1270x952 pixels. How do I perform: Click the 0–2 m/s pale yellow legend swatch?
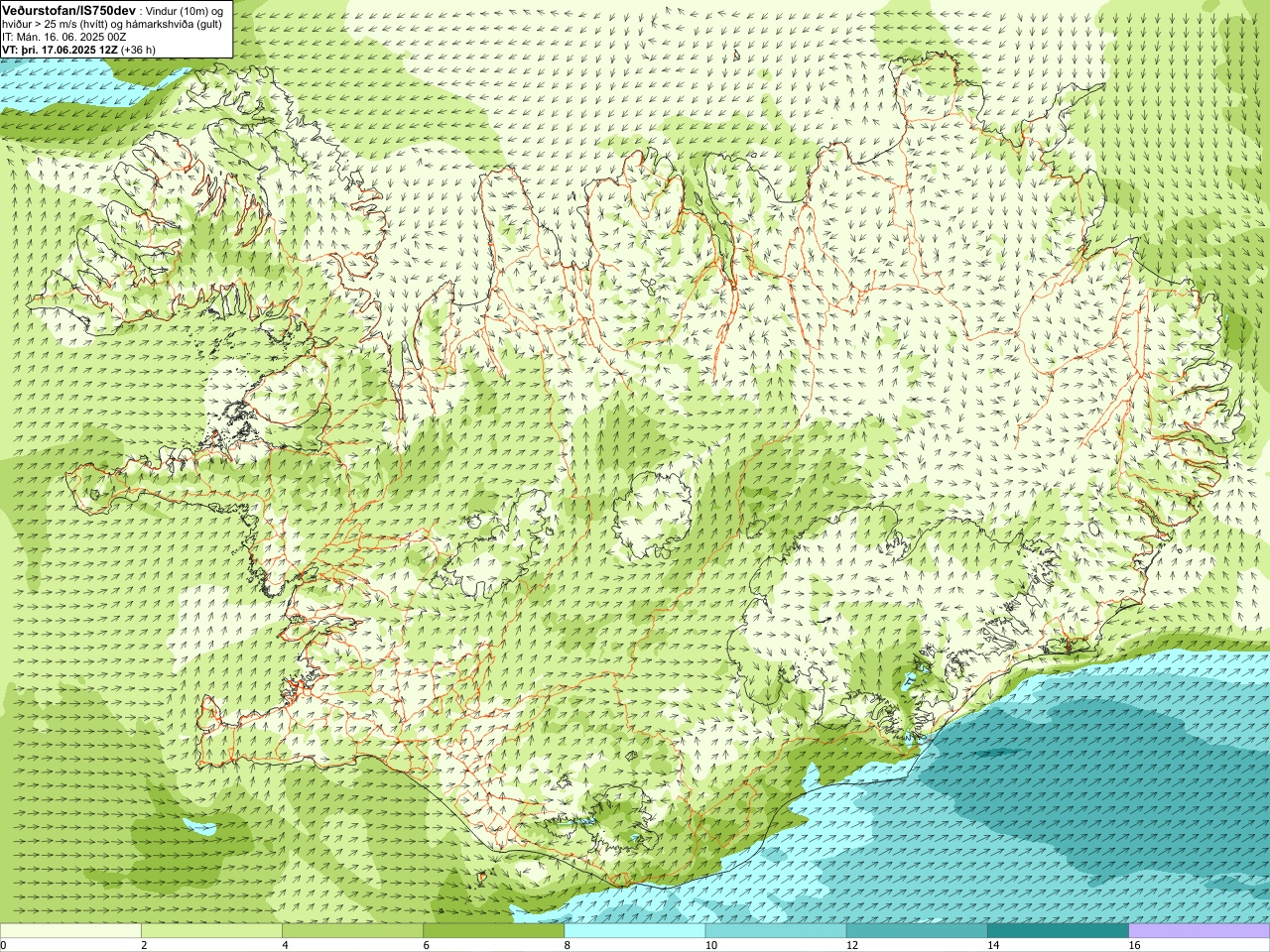click(70, 931)
